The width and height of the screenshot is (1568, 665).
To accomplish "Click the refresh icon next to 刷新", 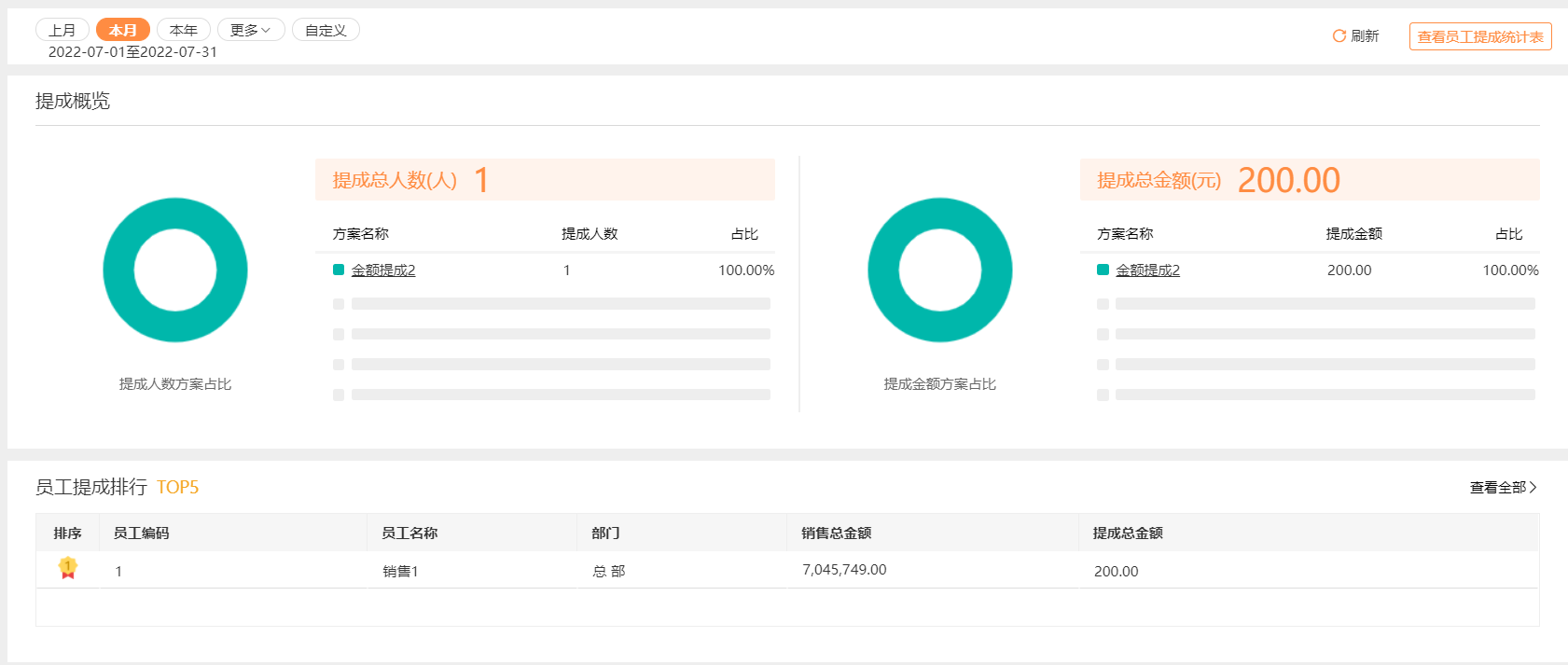I will point(1339,36).
